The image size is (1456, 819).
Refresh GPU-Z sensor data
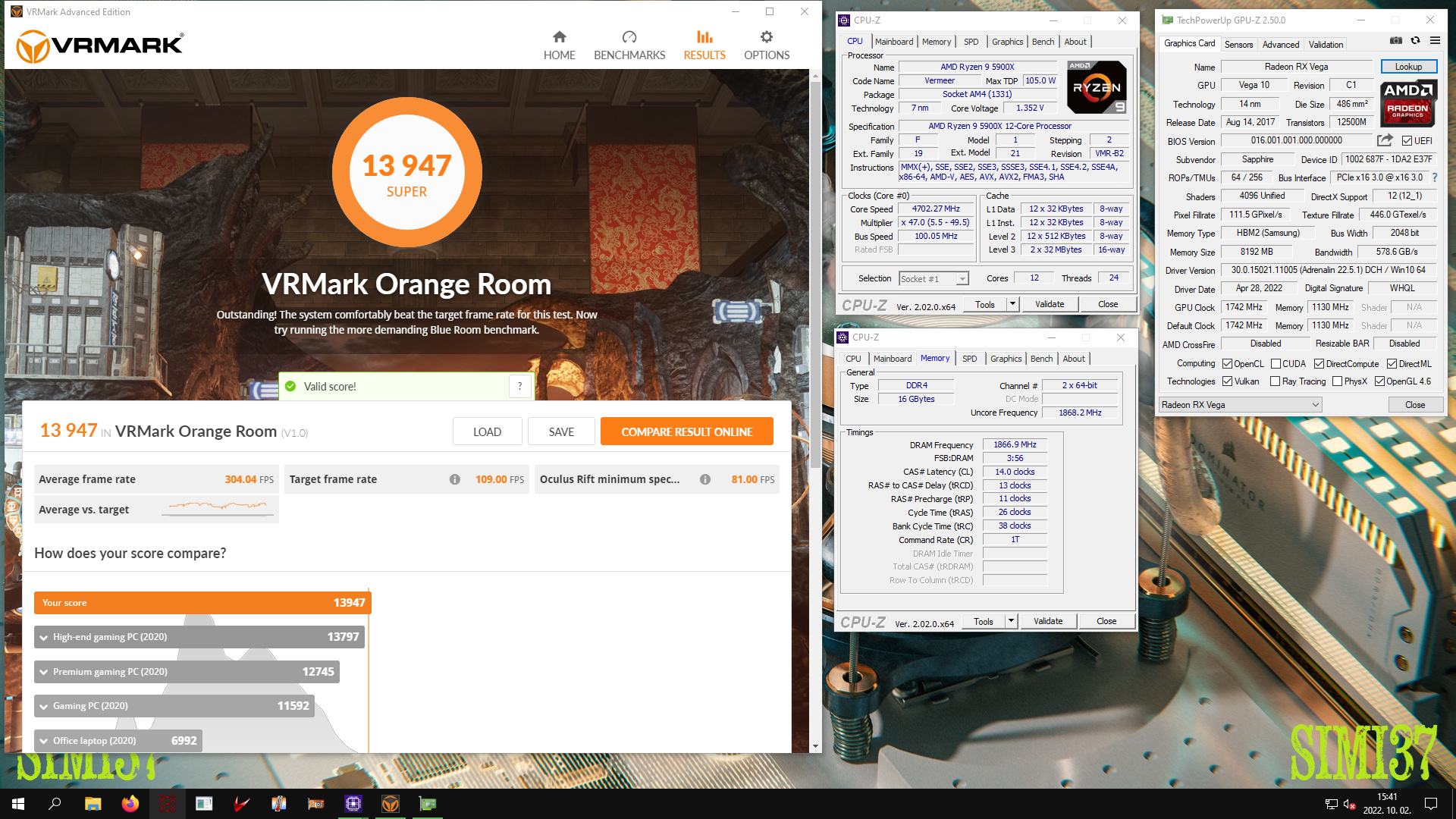1415,41
